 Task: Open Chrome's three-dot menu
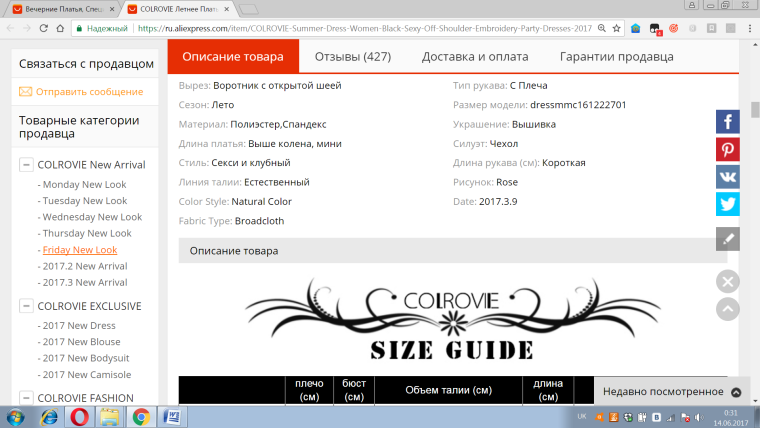coord(750,29)
